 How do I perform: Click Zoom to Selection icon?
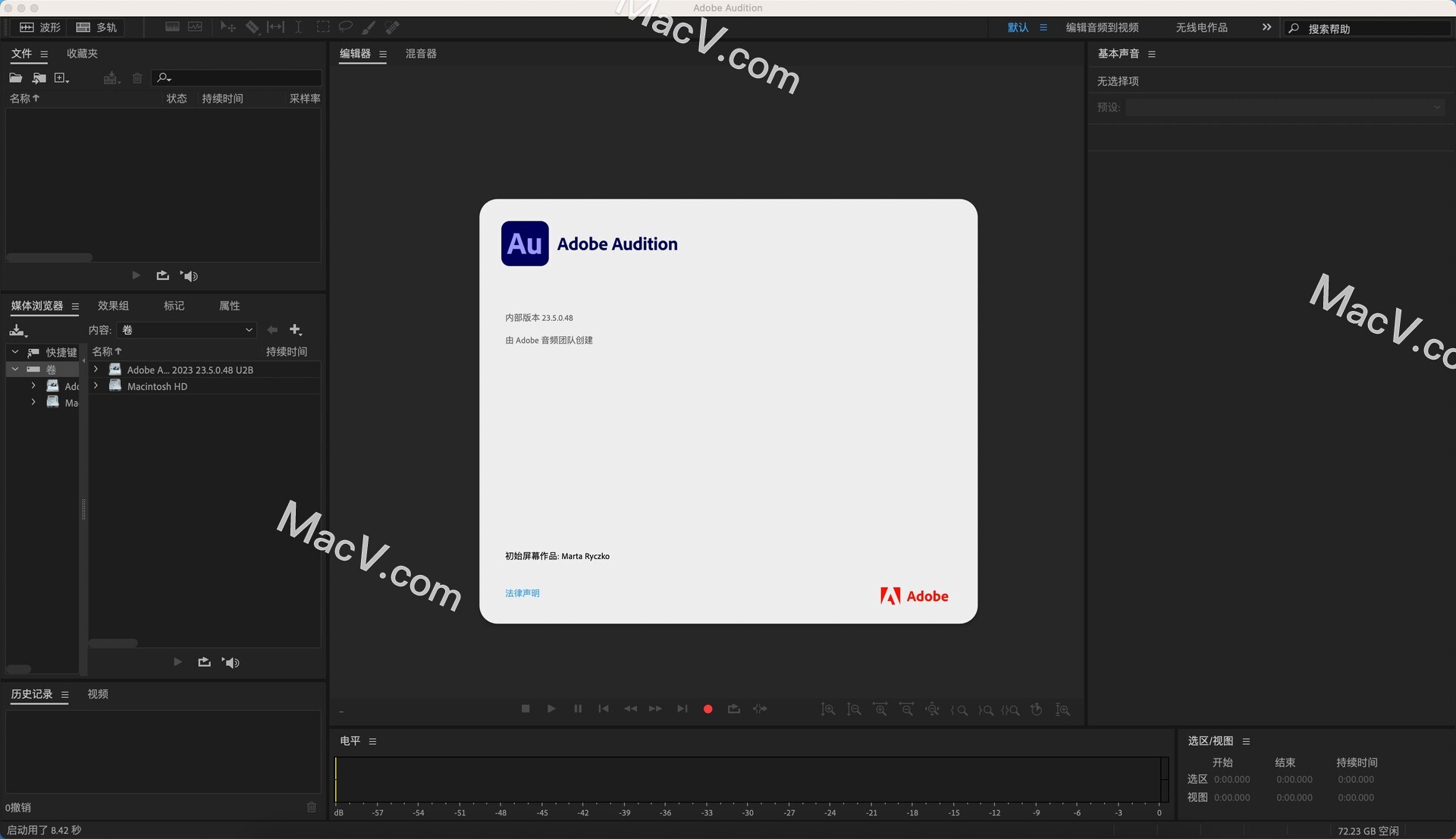1011,710
